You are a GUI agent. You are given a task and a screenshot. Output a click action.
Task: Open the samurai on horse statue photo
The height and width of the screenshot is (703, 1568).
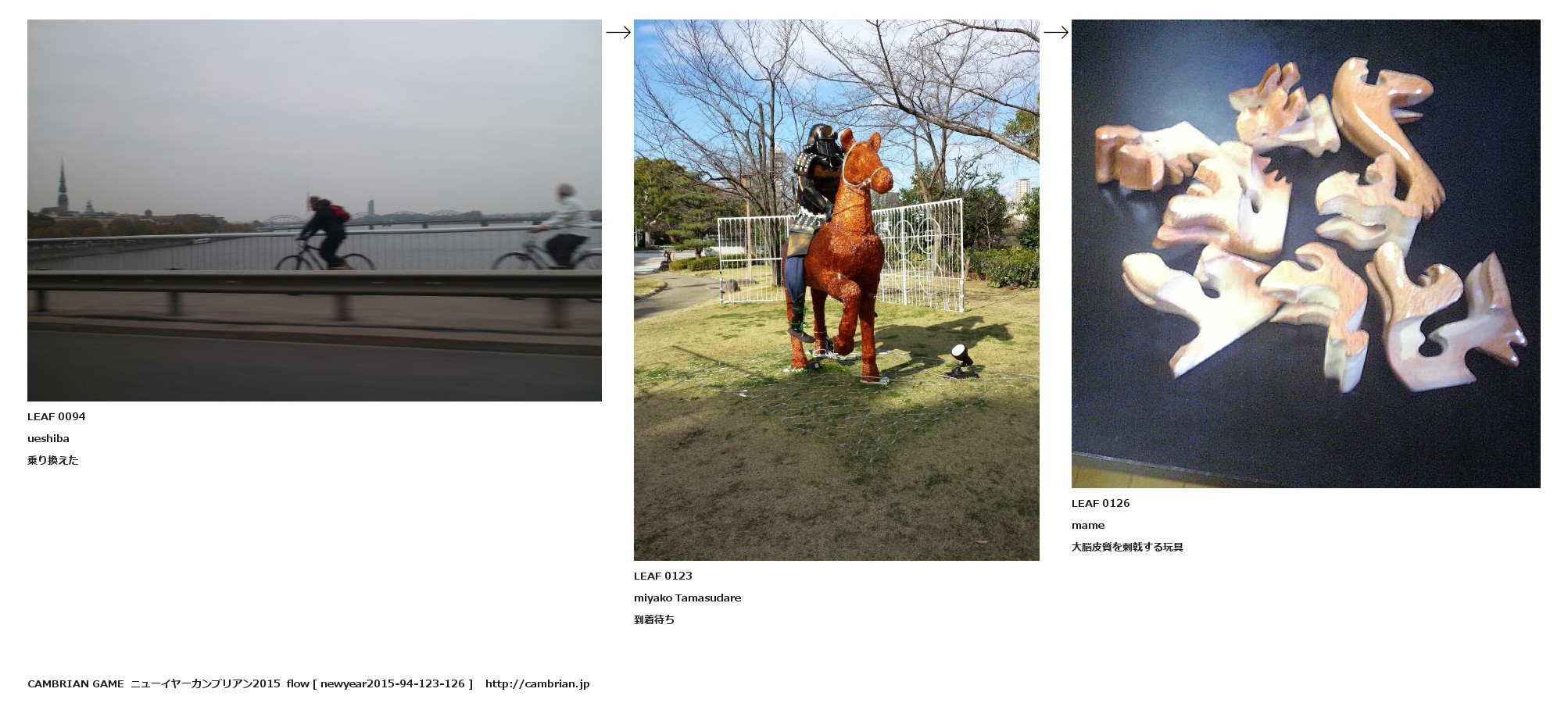(x=836, y=290)
